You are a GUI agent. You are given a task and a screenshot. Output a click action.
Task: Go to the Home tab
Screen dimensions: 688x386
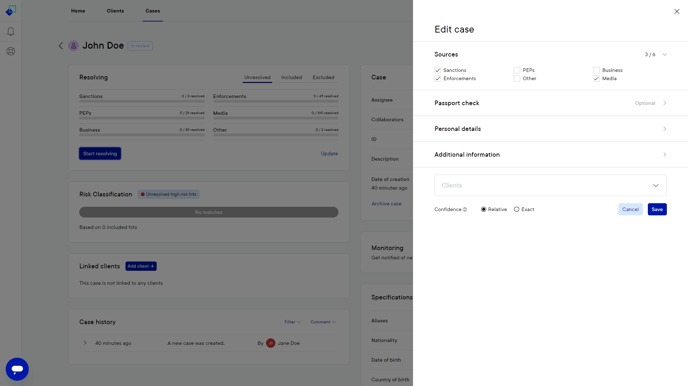[78, 11]
